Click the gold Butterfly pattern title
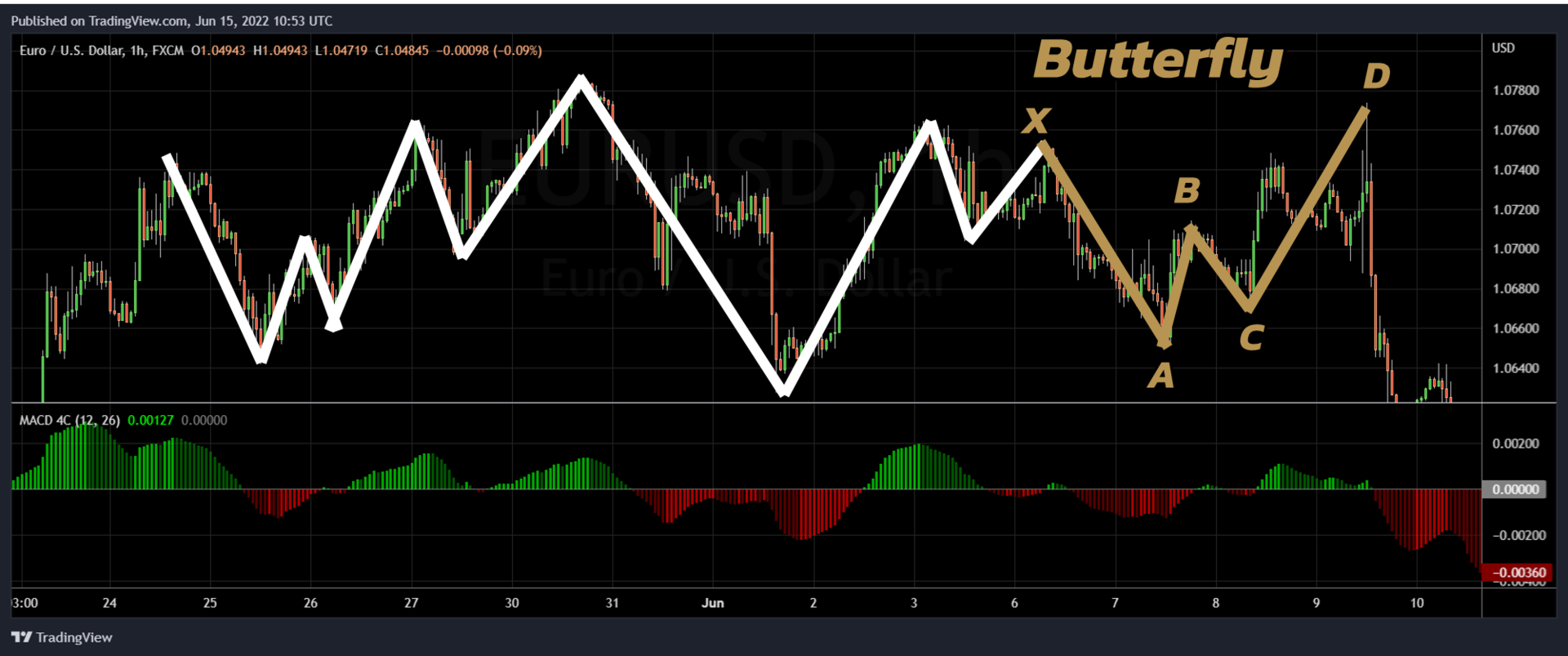Screen dimensions: 1568x656 [1158, 60]
